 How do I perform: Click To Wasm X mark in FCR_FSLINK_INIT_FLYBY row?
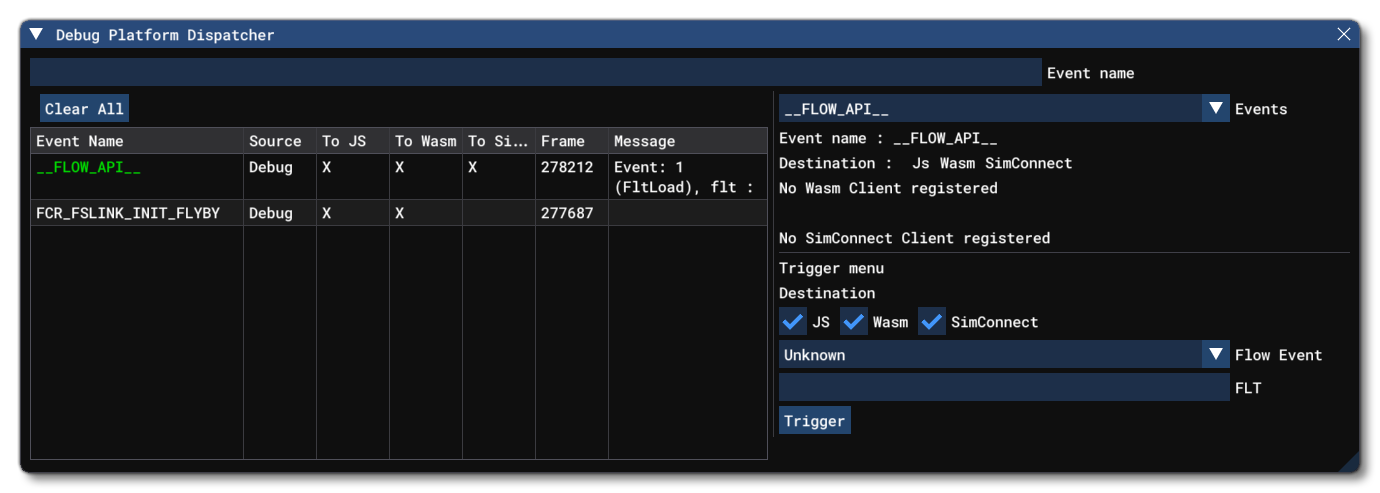point(400,213)
